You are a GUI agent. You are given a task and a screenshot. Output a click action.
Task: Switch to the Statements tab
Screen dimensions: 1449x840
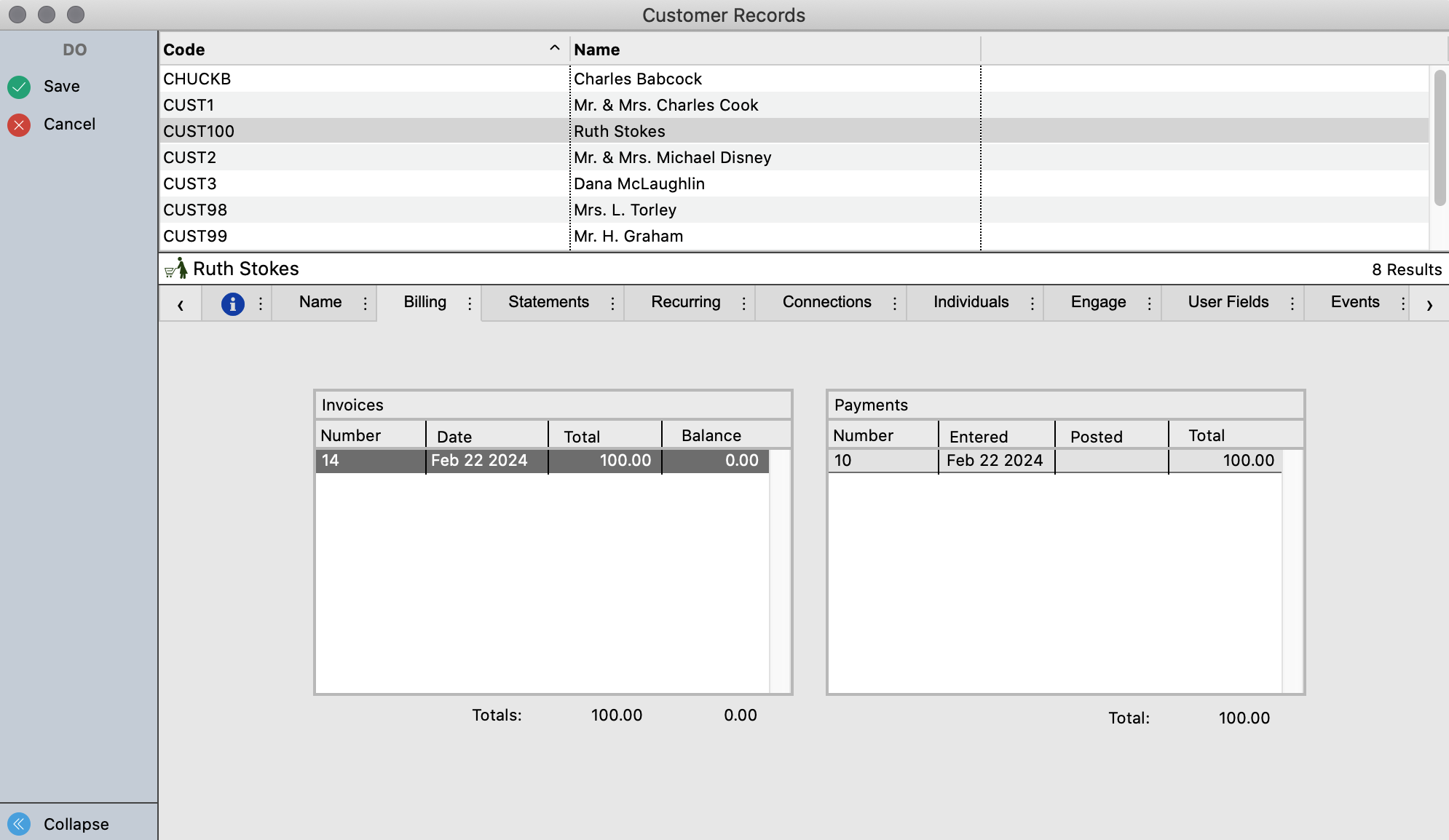(x=548, y=302)
